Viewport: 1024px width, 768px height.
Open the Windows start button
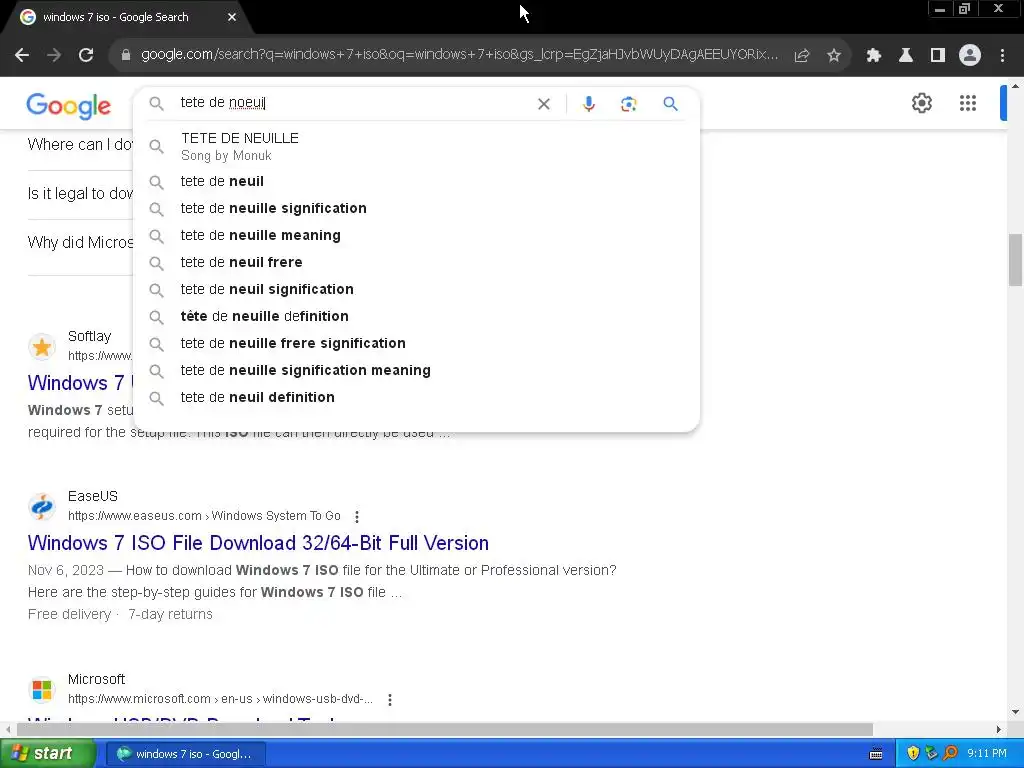click(48, 754)
